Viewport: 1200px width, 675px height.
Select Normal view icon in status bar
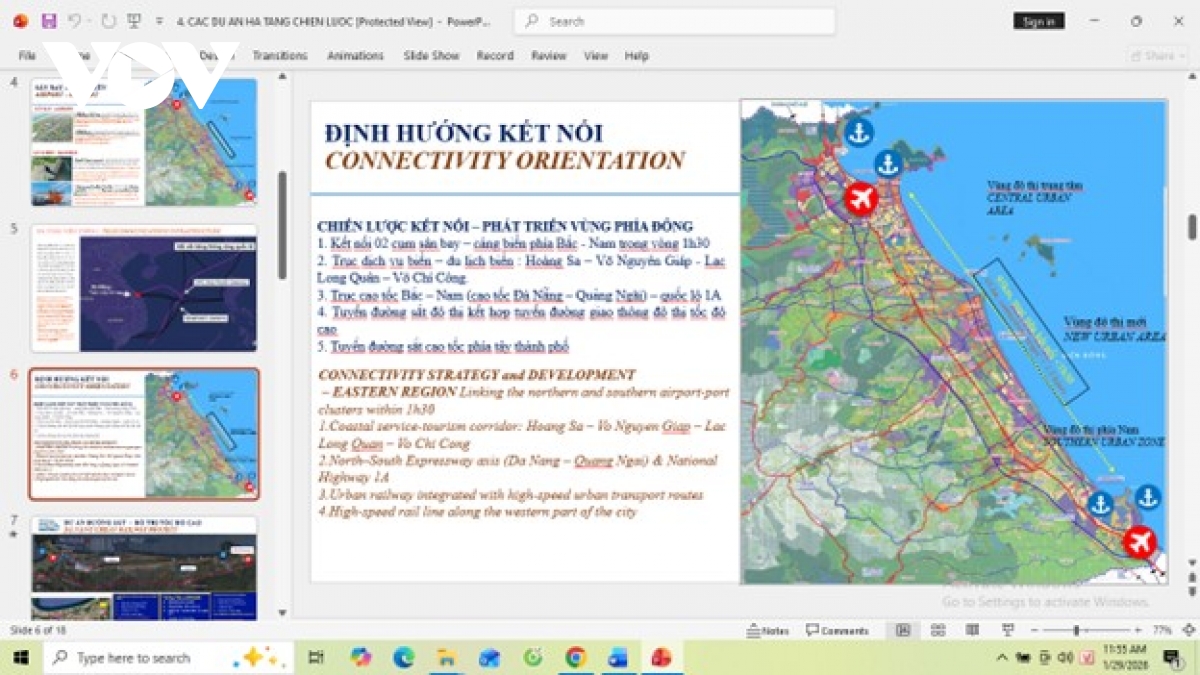click(x=903, y=630)
